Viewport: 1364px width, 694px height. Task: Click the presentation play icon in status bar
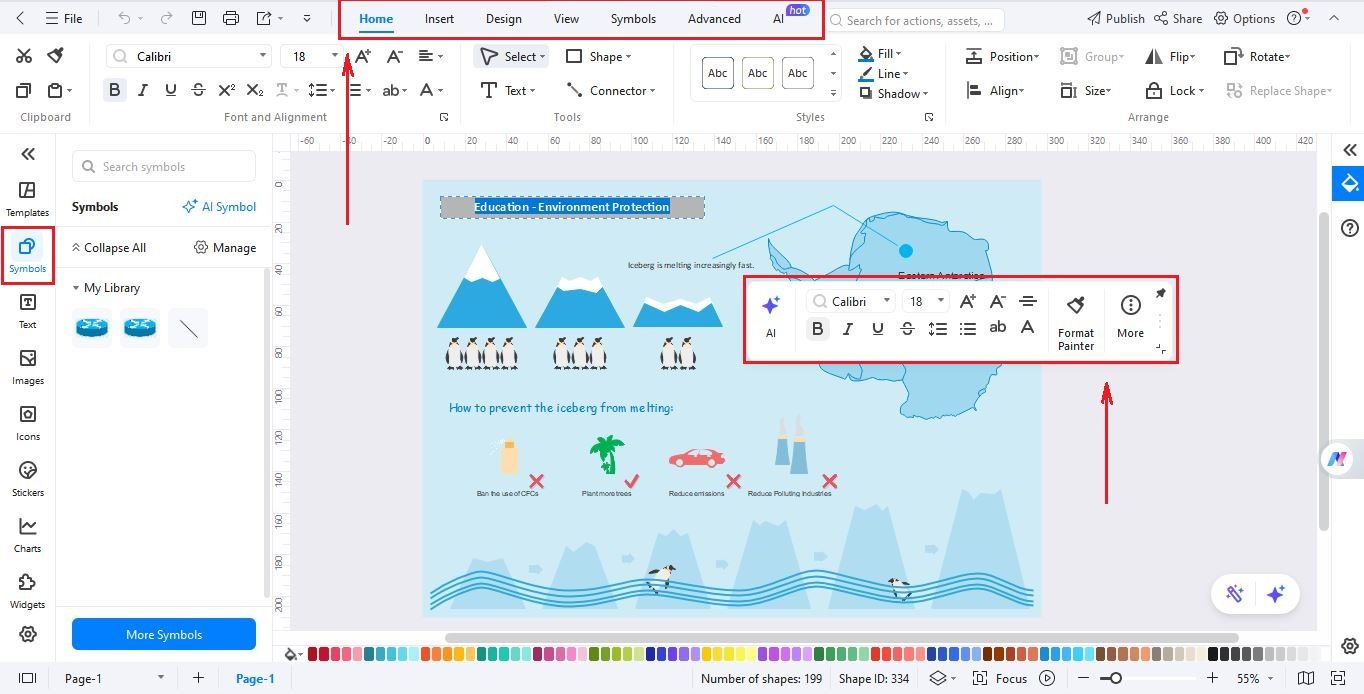pyautogui.click(x=1047, y=678)
